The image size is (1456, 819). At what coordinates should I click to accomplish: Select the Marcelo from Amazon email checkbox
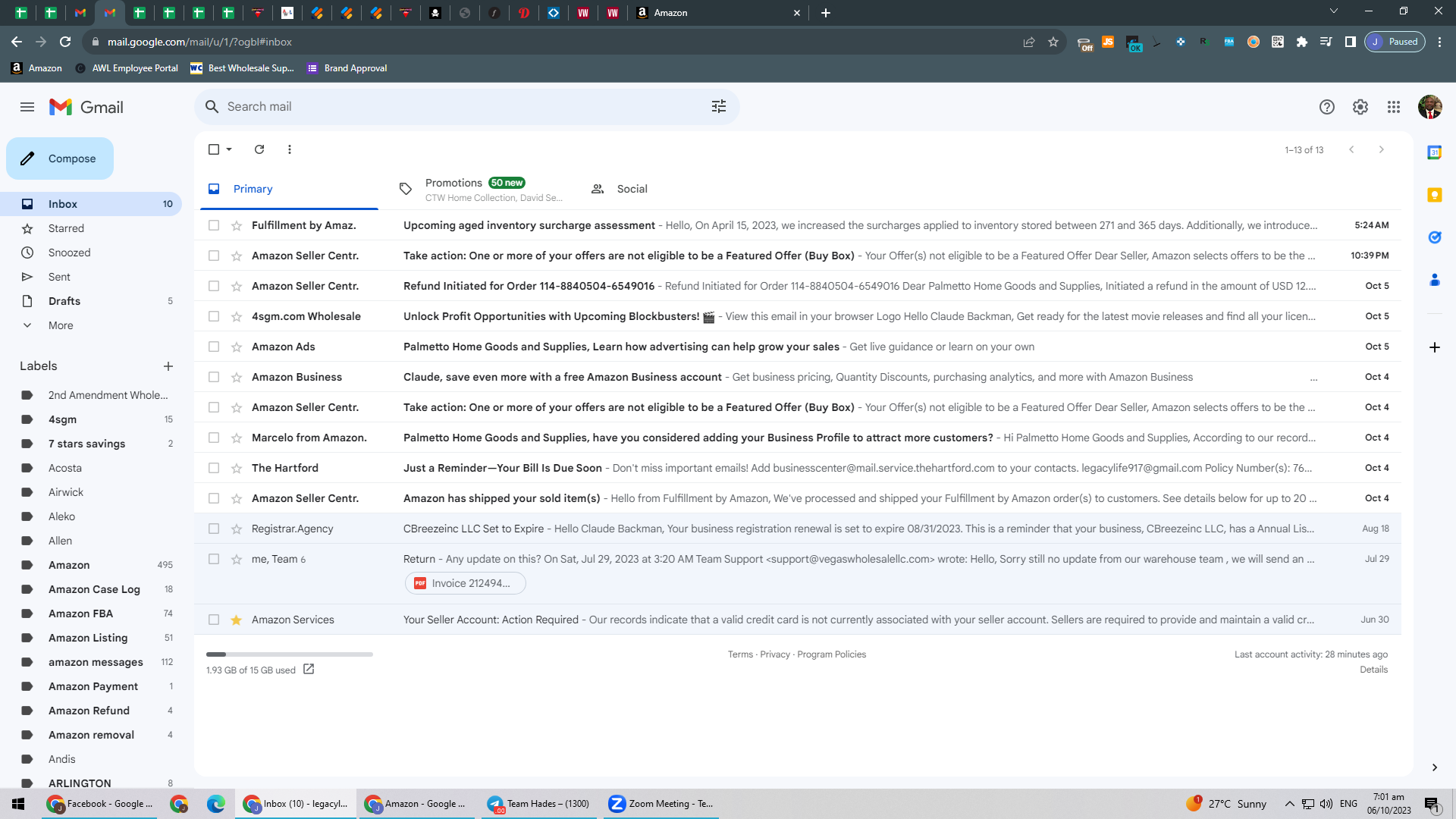pyautogui.click(x=214, y=438)
